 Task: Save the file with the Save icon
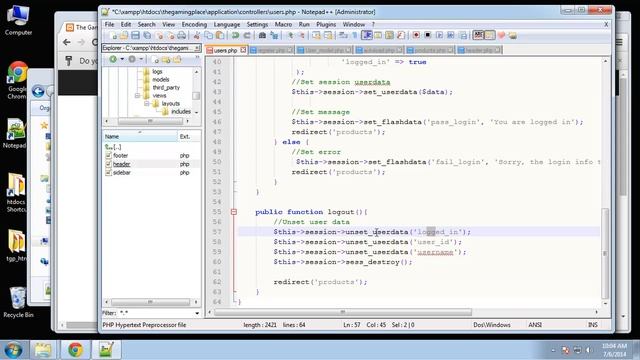(x=136, y=36)
